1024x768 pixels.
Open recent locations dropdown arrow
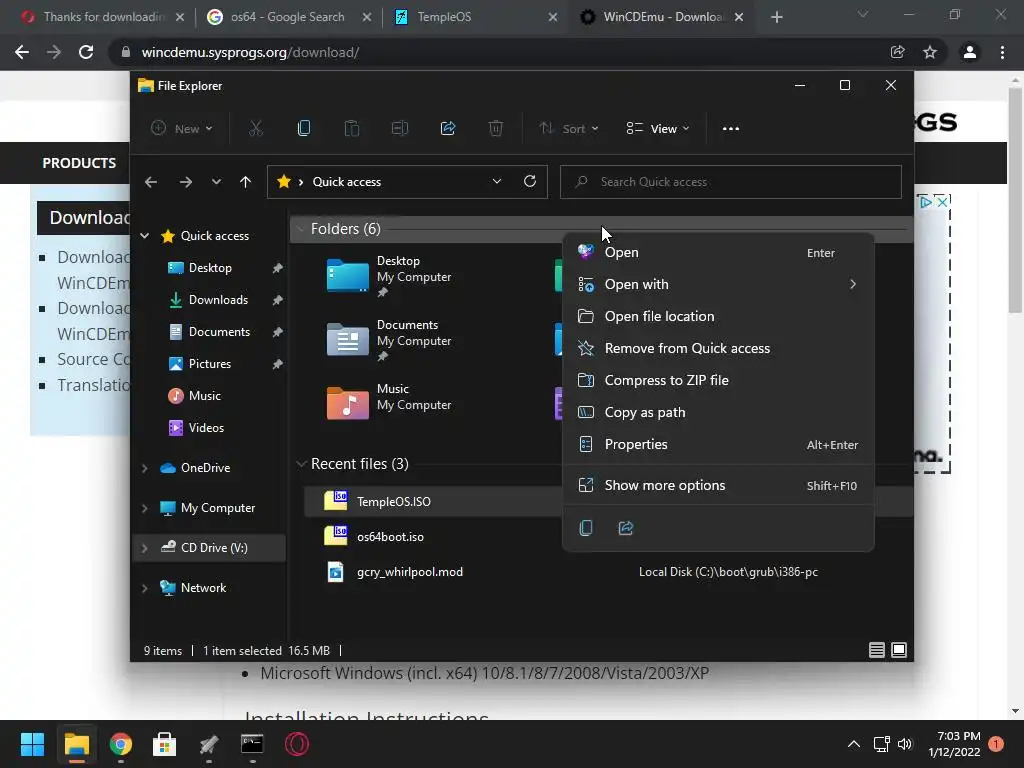[x=216, y=182]
